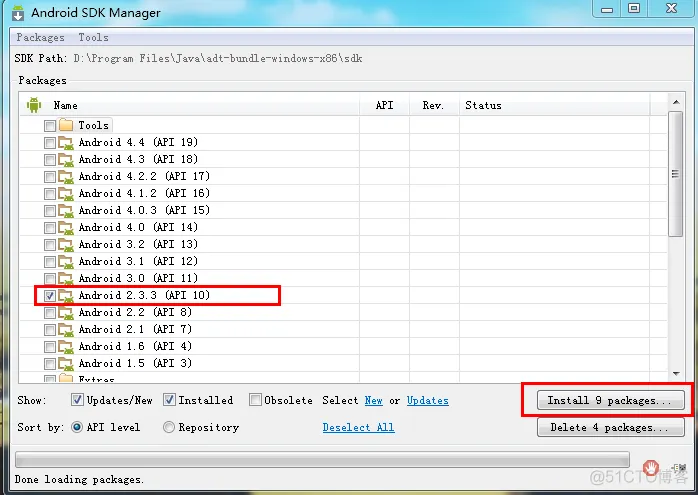Viewport: 698px width, 495px height.
Task: Click the Tools folder icon
Action: pos(66,125)
